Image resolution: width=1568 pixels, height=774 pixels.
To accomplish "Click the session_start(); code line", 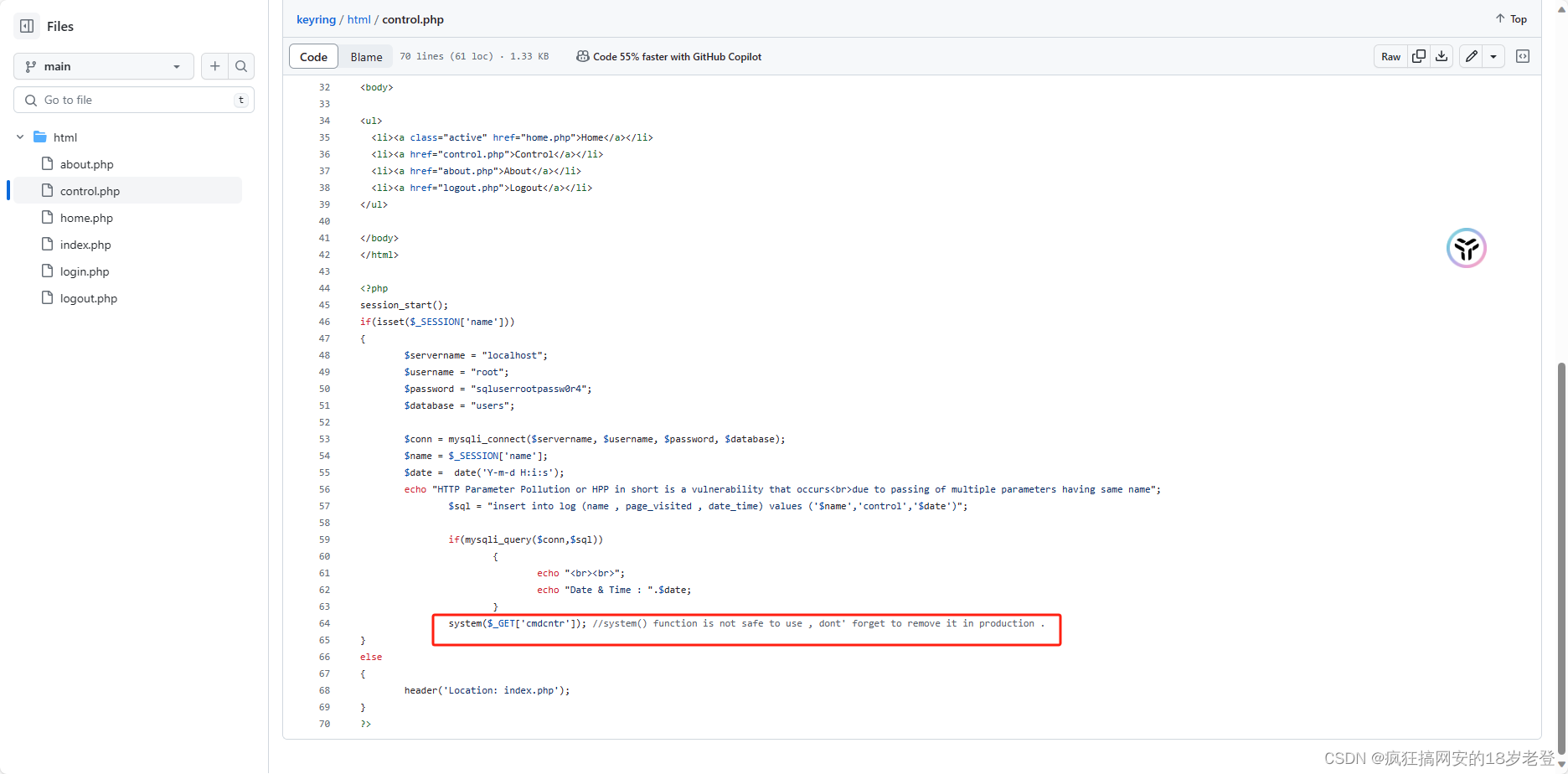I will tap(405, 305).
